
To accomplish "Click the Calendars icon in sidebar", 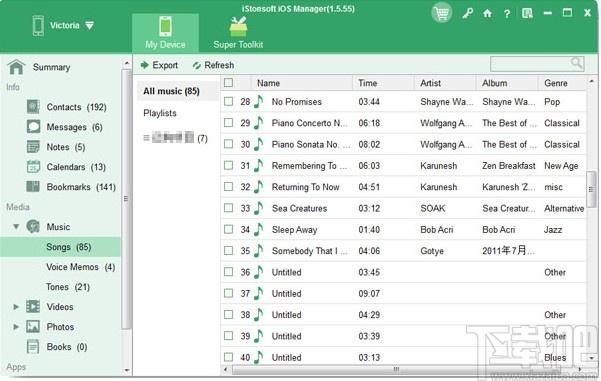I will (33, 167).
